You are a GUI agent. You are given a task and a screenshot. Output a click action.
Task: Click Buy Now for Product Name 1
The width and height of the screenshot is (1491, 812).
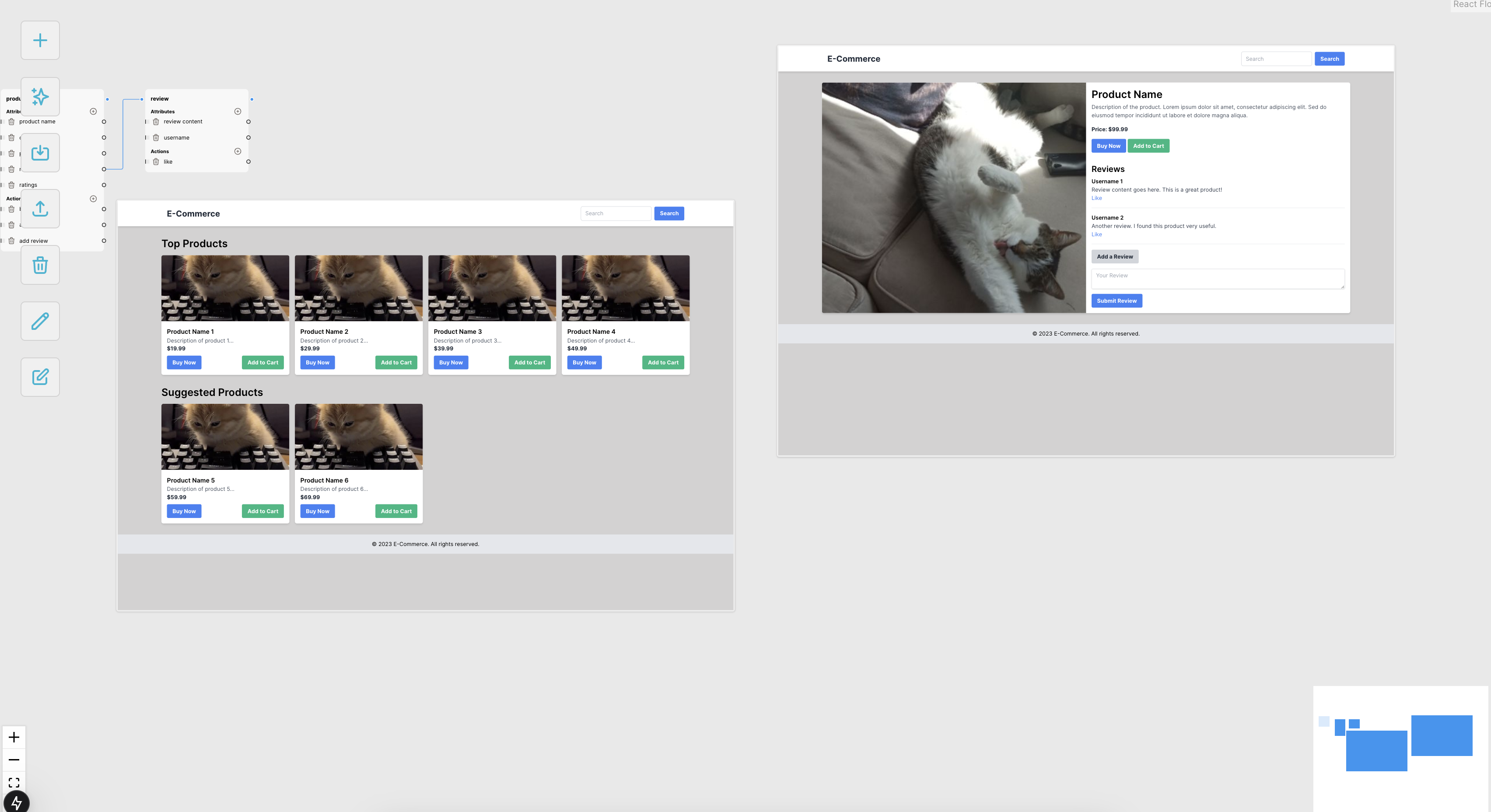pos(184,363)
